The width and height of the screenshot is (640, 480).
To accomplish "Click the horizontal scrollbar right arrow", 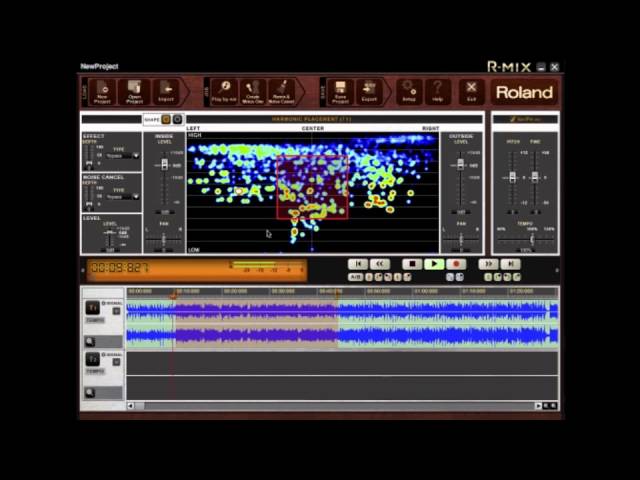I will pos(538,406).
